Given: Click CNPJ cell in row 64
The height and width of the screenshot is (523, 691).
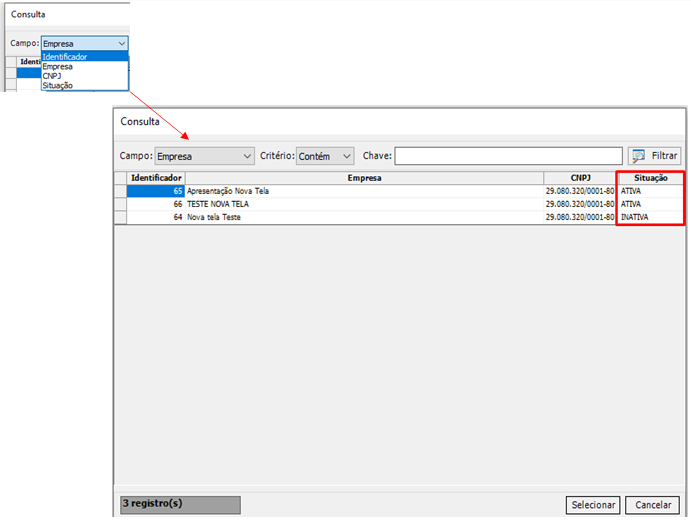Looking at the screenshot, I should pos(580,217).
